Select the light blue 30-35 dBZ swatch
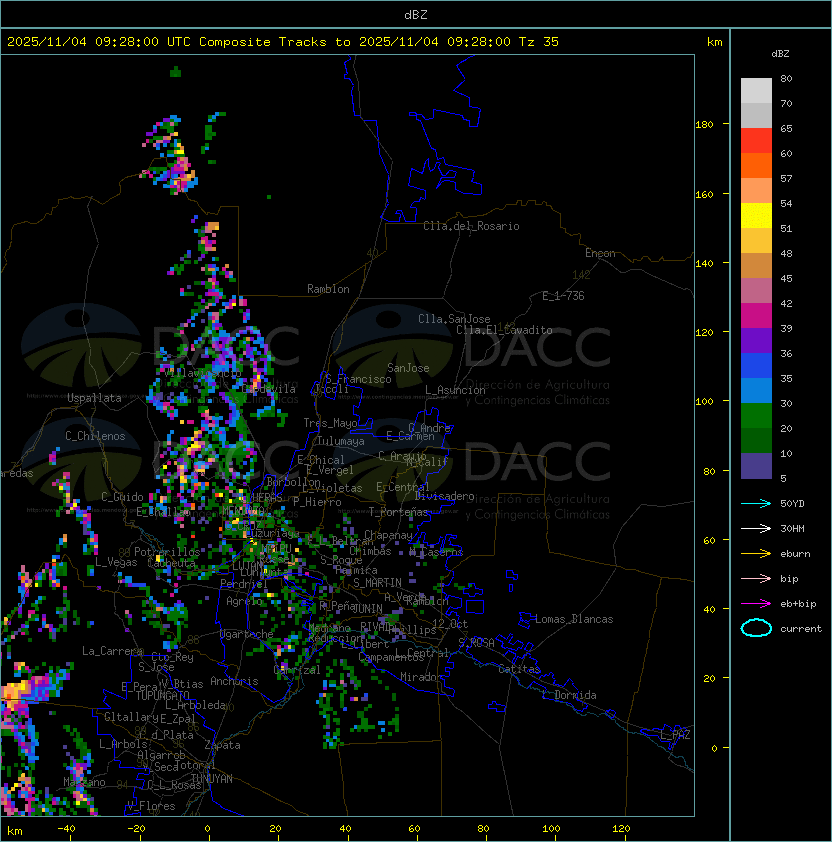 coord(756,391)
